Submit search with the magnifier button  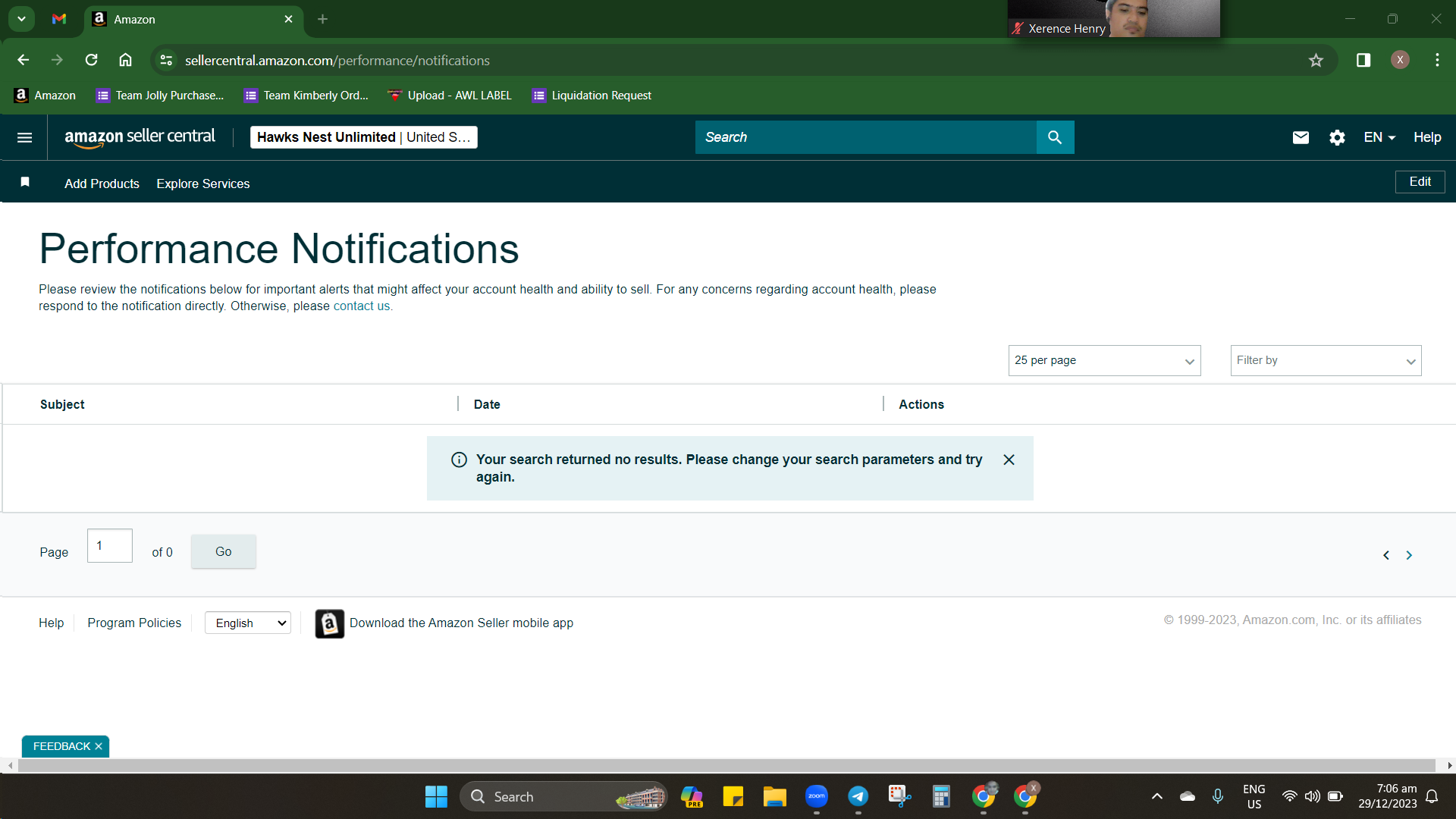coord(1055,137)
